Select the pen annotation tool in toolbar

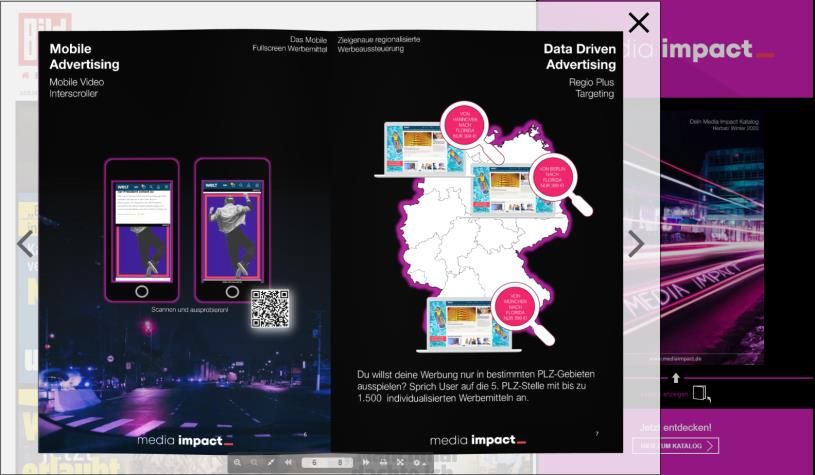271,462
